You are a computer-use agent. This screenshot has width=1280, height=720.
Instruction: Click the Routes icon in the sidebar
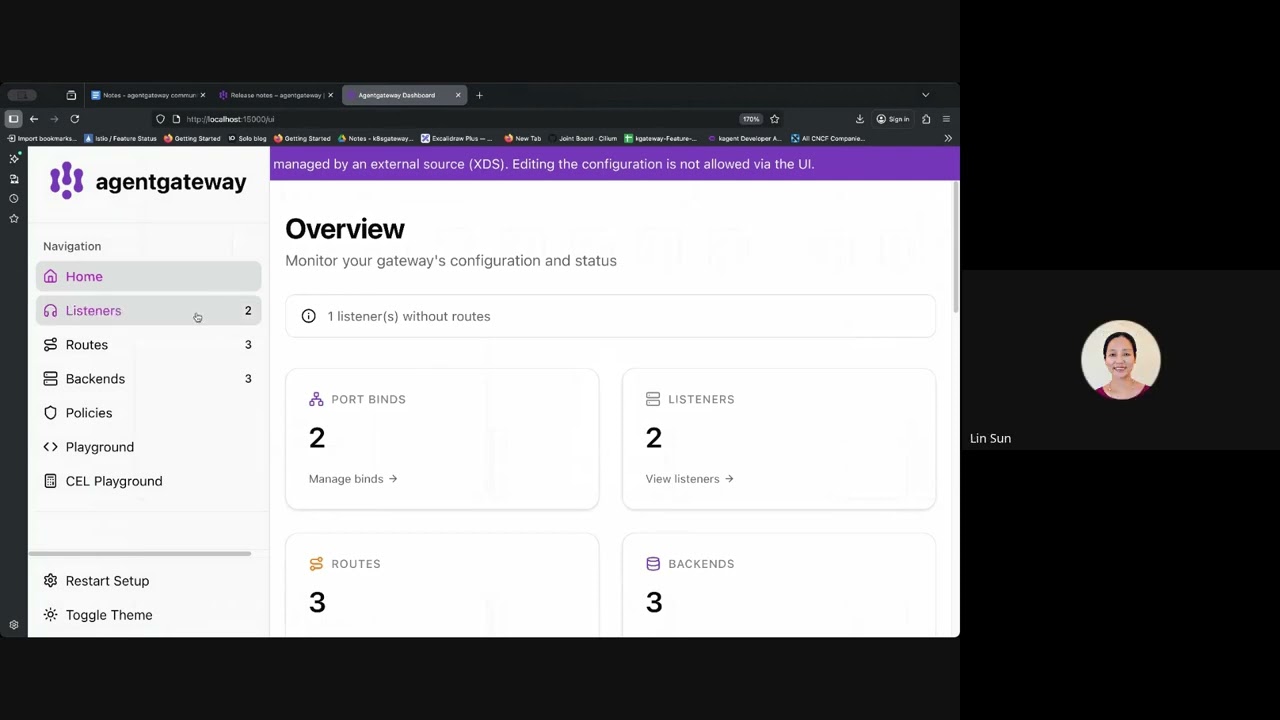click(x=50, y=344)
